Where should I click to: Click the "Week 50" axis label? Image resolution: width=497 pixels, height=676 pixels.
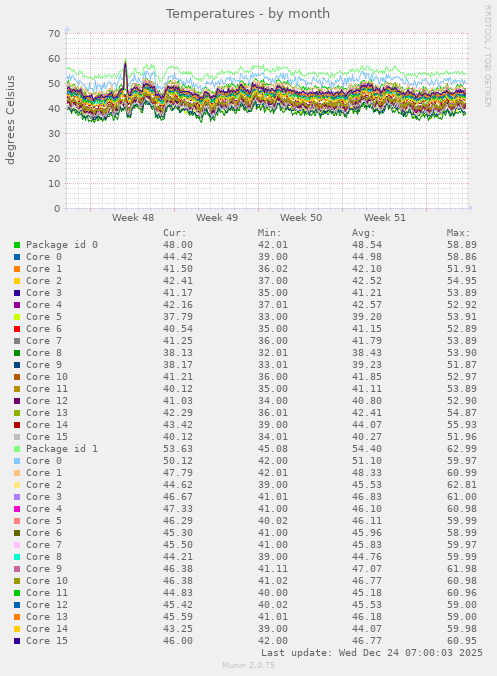point(301,218)
